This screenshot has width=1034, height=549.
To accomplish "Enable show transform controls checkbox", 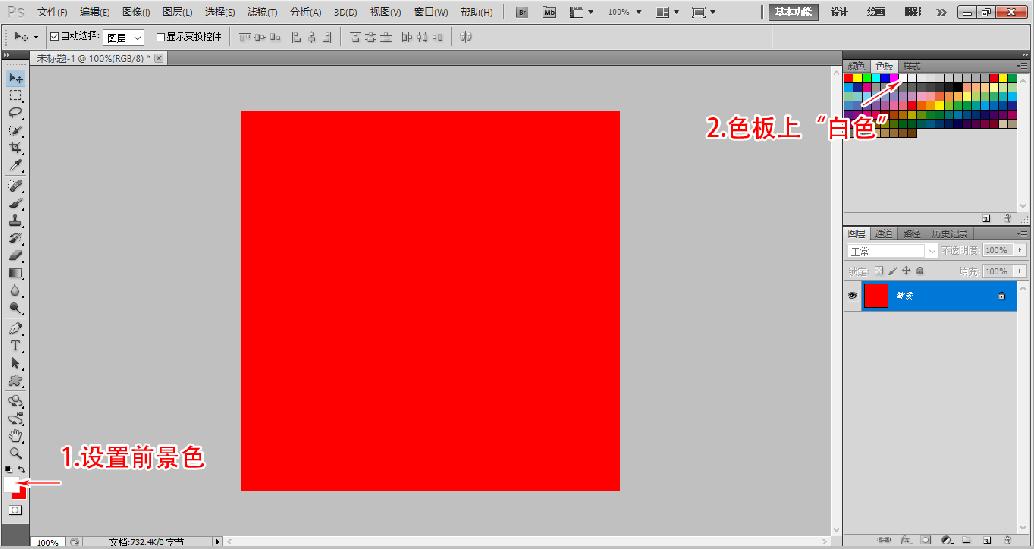I will 160,37.
